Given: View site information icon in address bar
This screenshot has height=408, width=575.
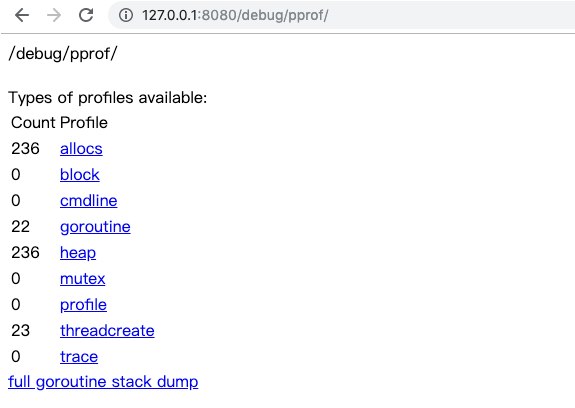Looking at the screenshot, I should [x=126, y=15].
